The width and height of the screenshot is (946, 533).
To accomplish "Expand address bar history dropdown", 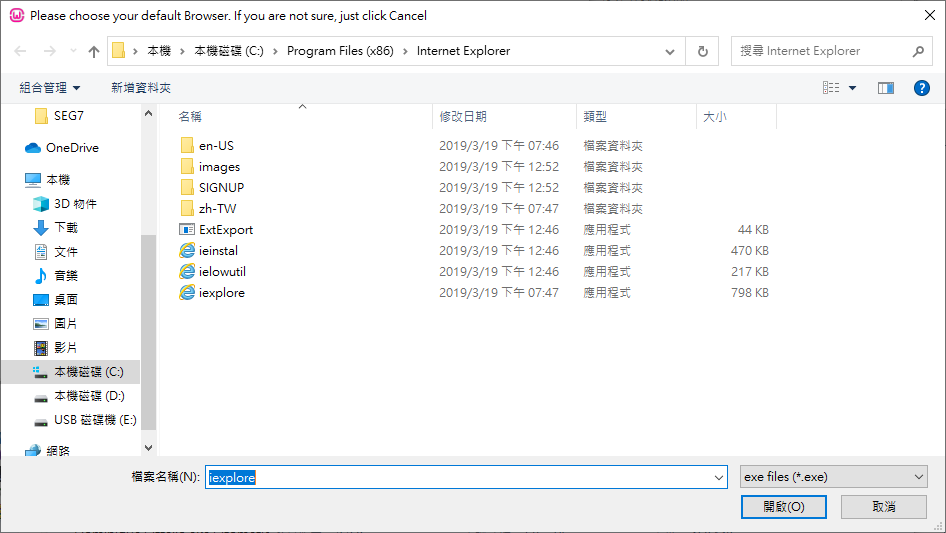I will (670, 51).
